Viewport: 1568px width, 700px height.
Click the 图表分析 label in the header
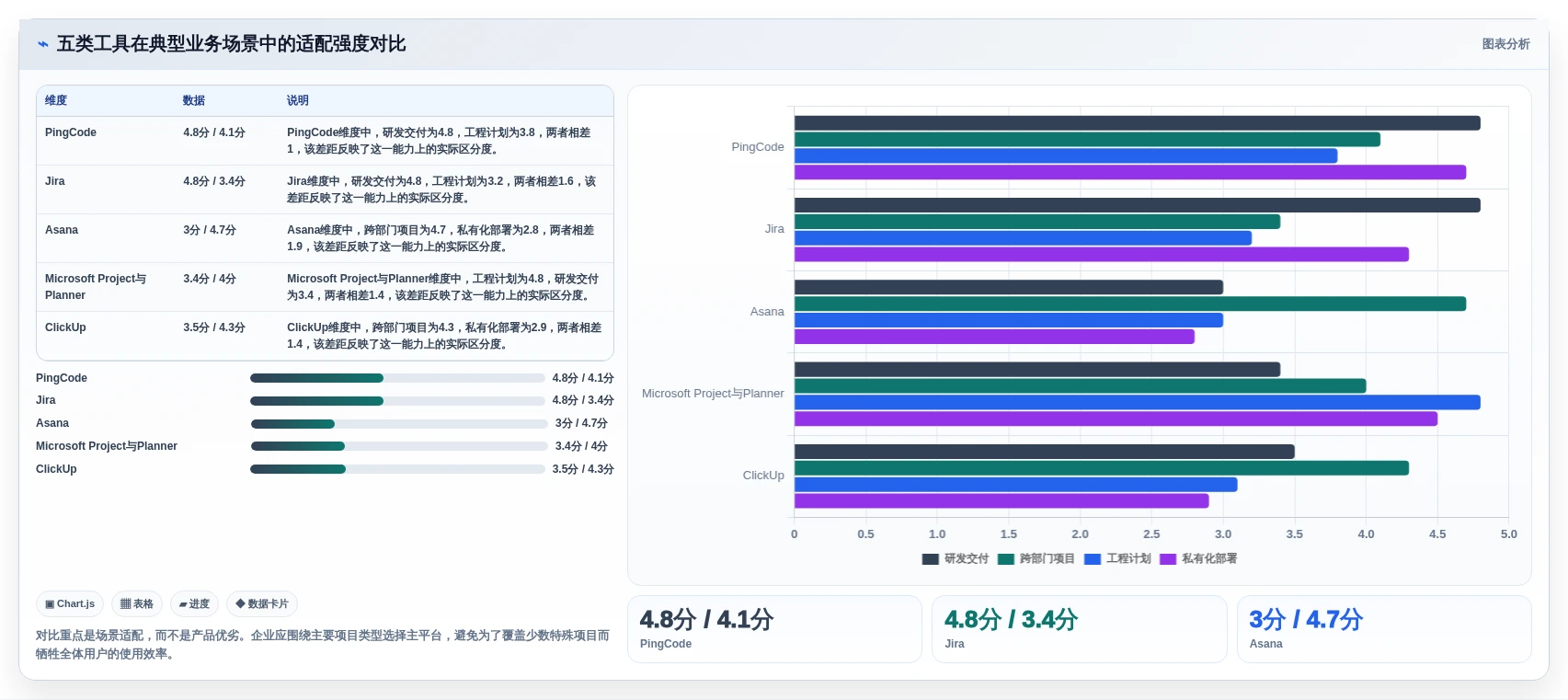coord(1505,44)
